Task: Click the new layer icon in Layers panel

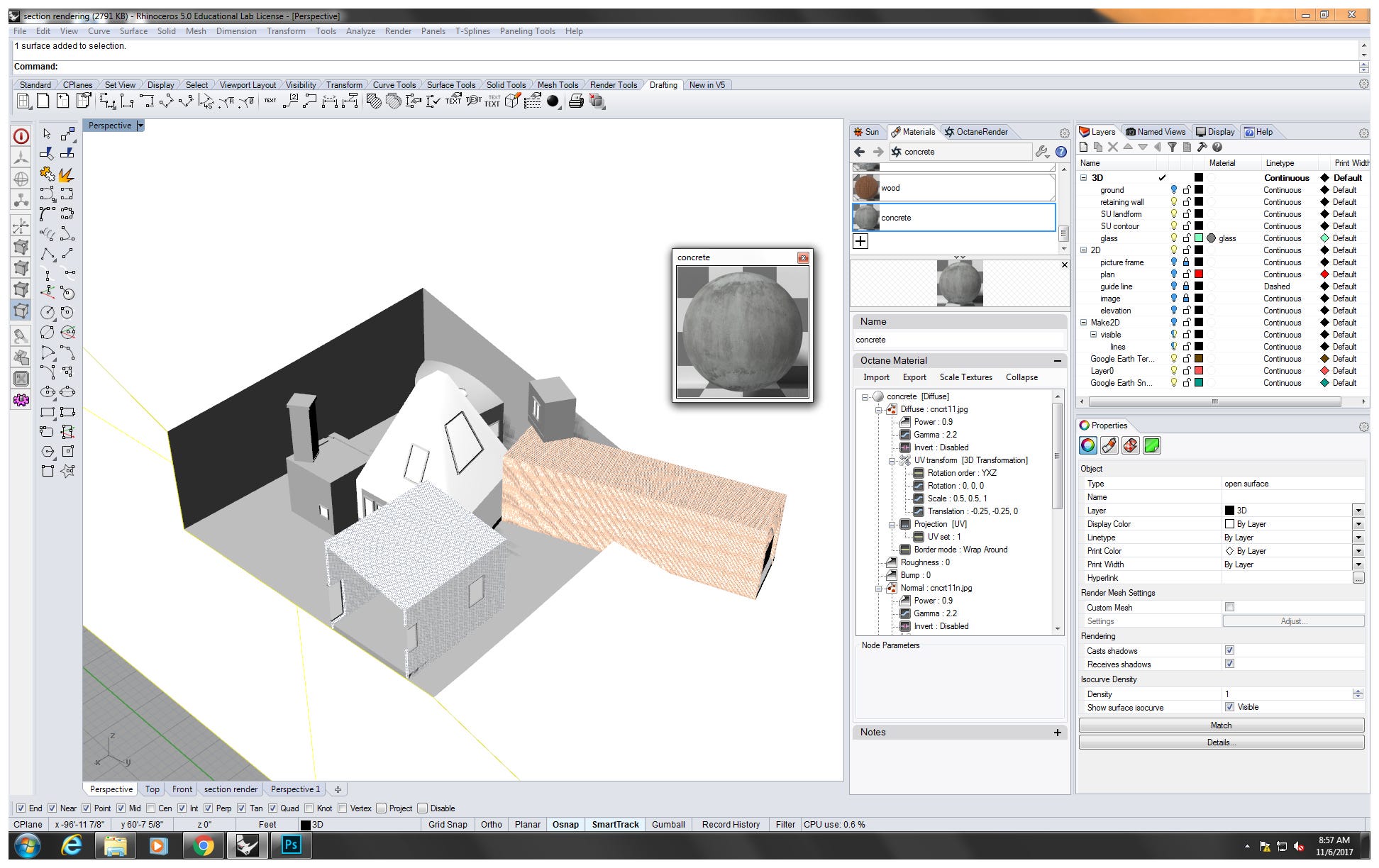Action: [1084, 147]
